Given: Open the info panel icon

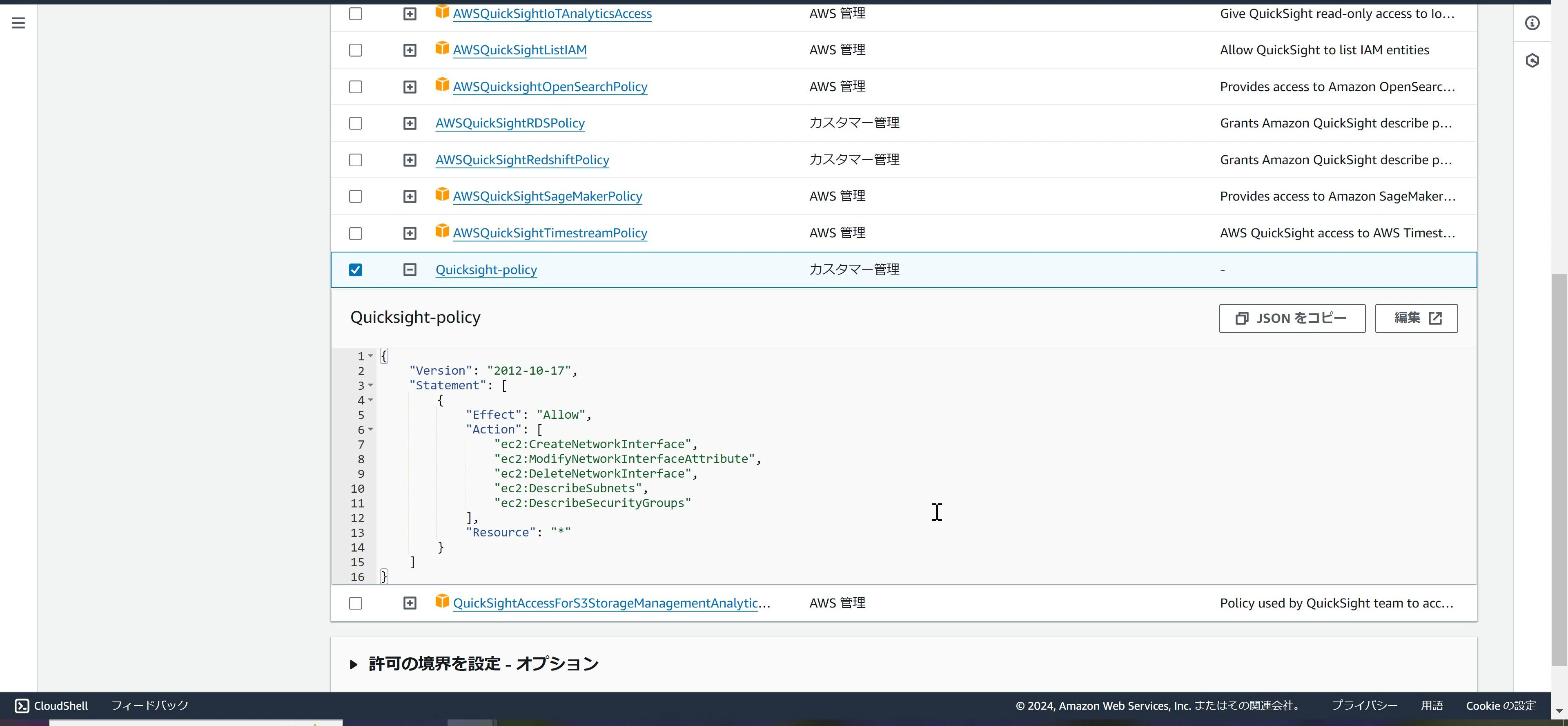Looking at the screenshot, I should (x=1532, y=23).
